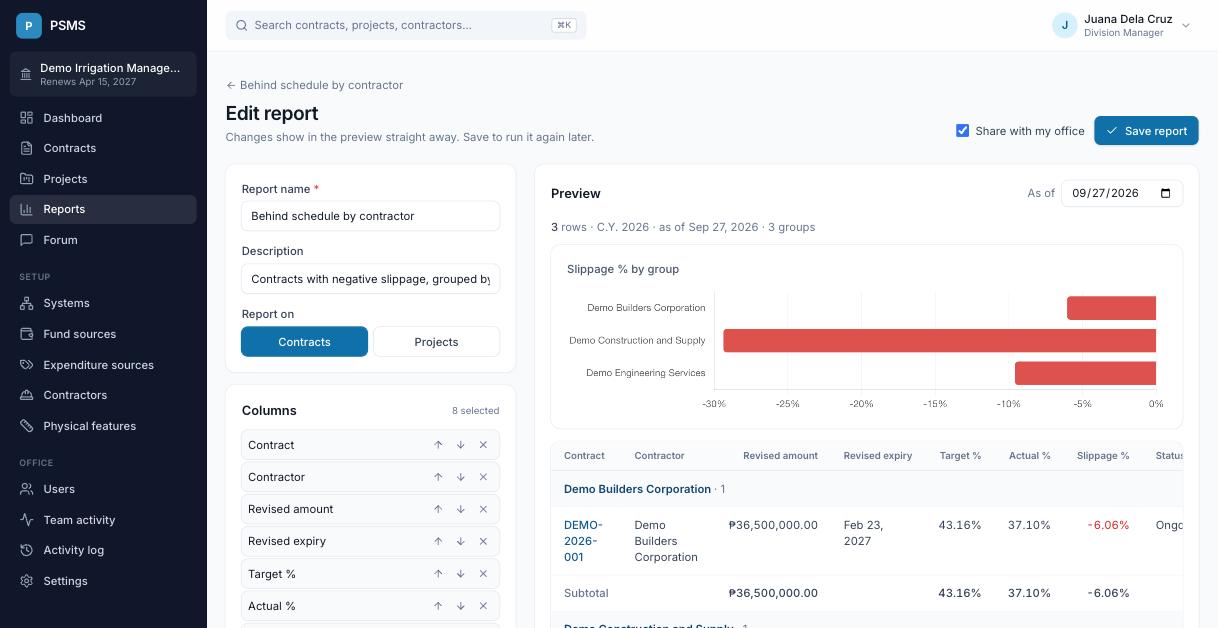
Task: Expand the Juana Dela Cruz user menu
Action: pyautogui.click(x=1186, y=26)
